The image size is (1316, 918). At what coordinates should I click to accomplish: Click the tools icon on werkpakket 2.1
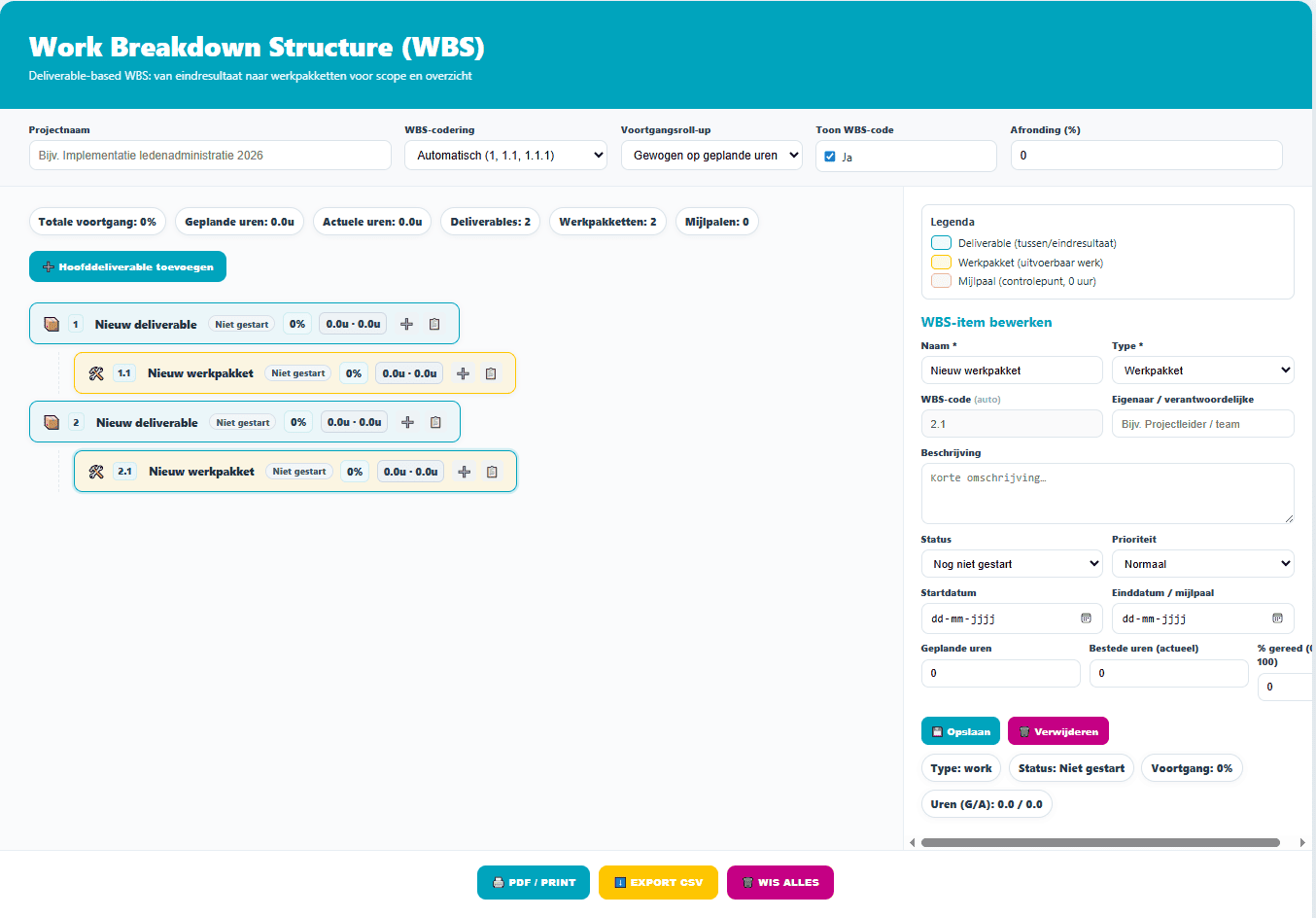click(97, 471)
